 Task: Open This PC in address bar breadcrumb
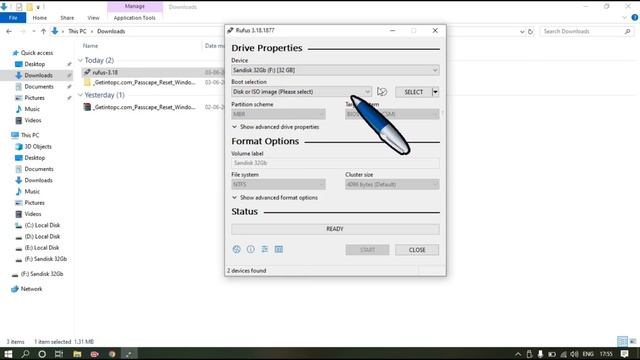(x=77, y=31)
